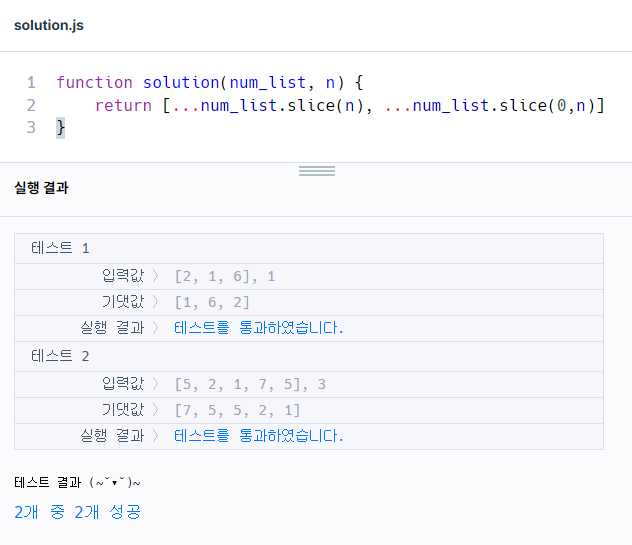
Task: Click num_list.slice(0,n) expression
Action: (504, 106)
